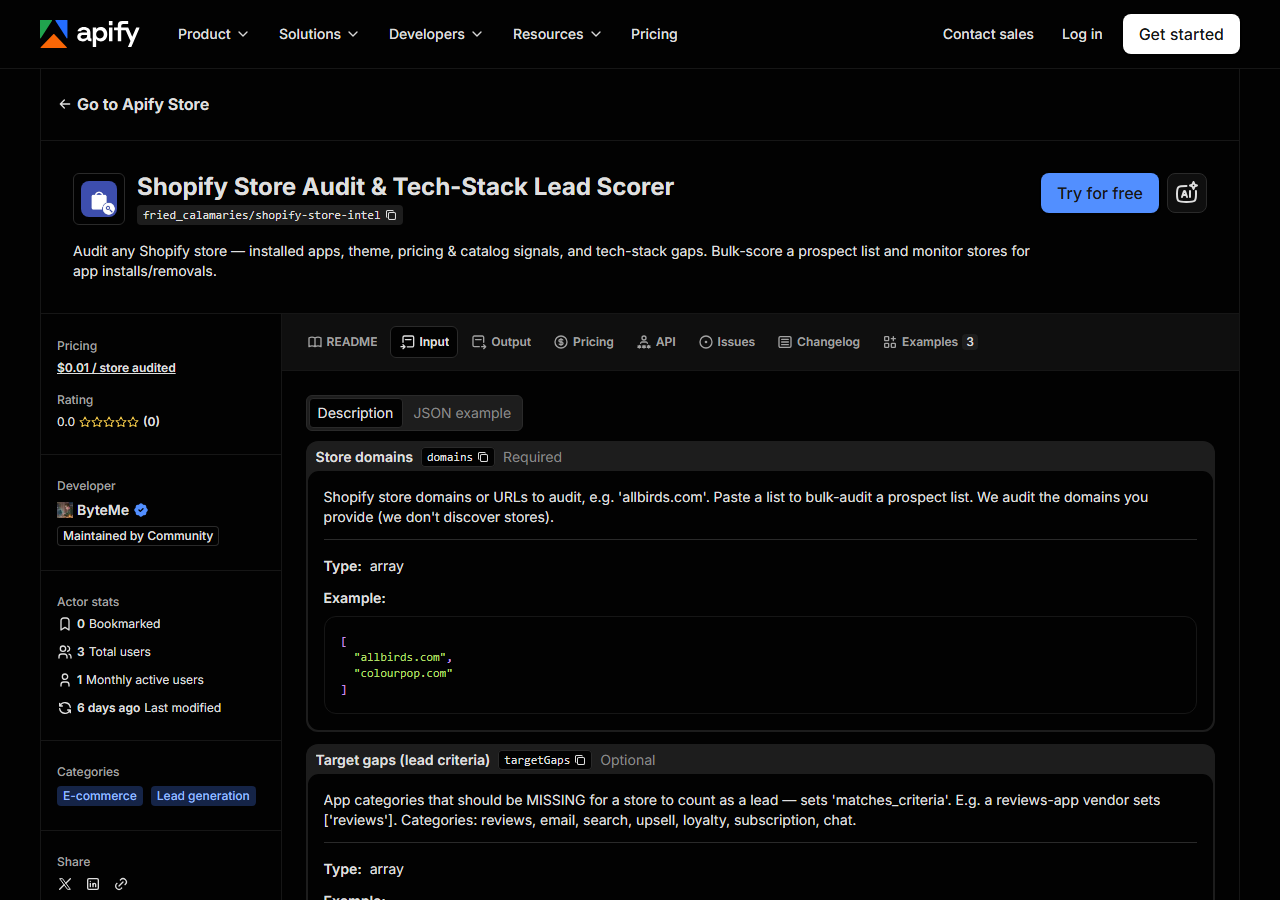Click the Get started button
Screen dimensions: 1280x900
tap(1181, 34)
